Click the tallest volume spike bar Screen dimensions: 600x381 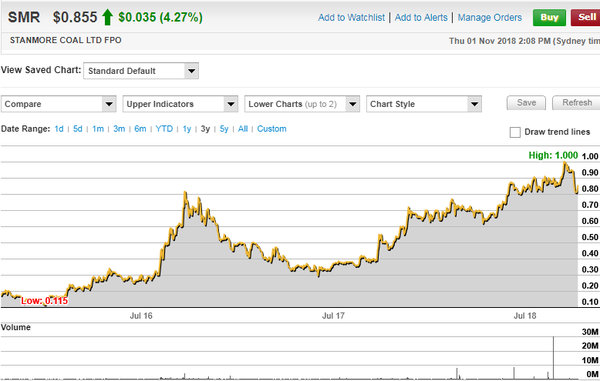553,358
